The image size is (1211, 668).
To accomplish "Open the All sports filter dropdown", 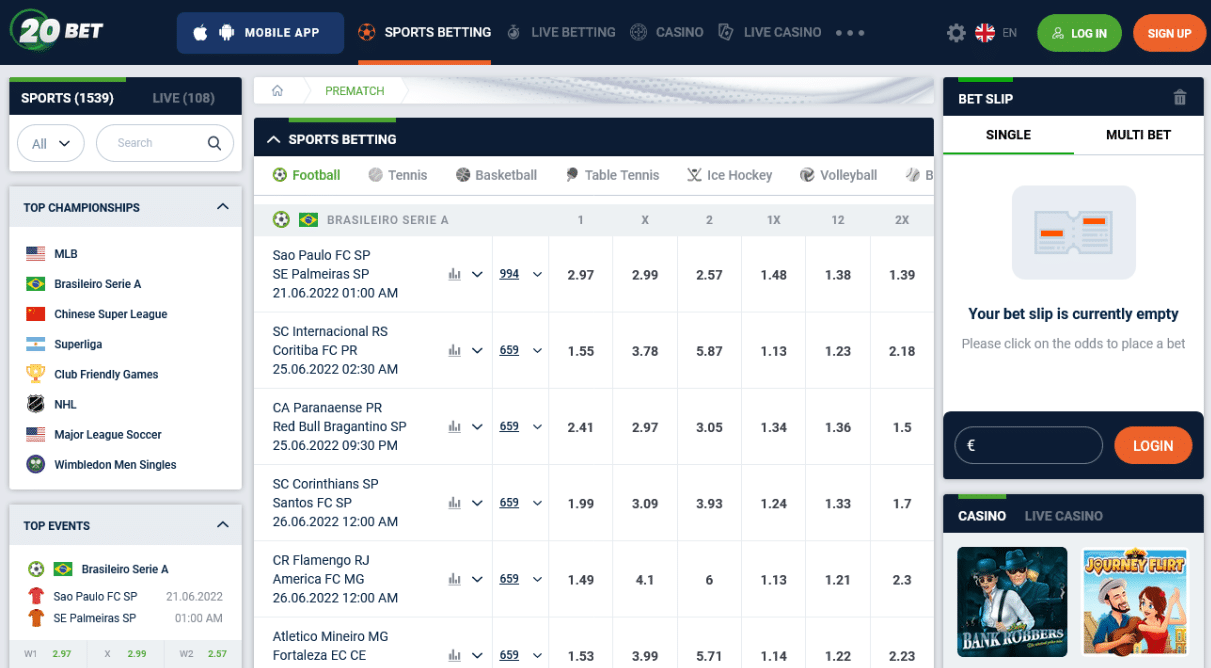I will click(x=51, y=143).
